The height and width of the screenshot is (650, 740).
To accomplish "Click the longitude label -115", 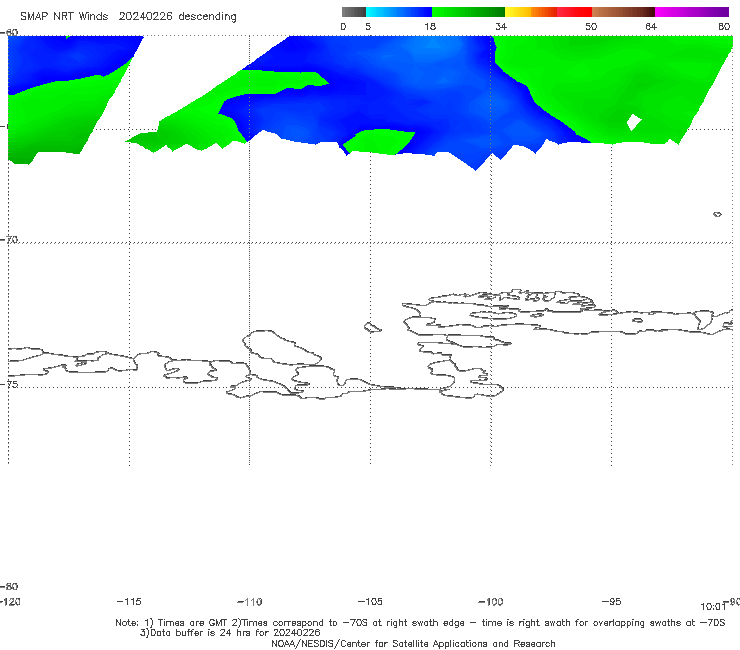I will tap(129, 601).
